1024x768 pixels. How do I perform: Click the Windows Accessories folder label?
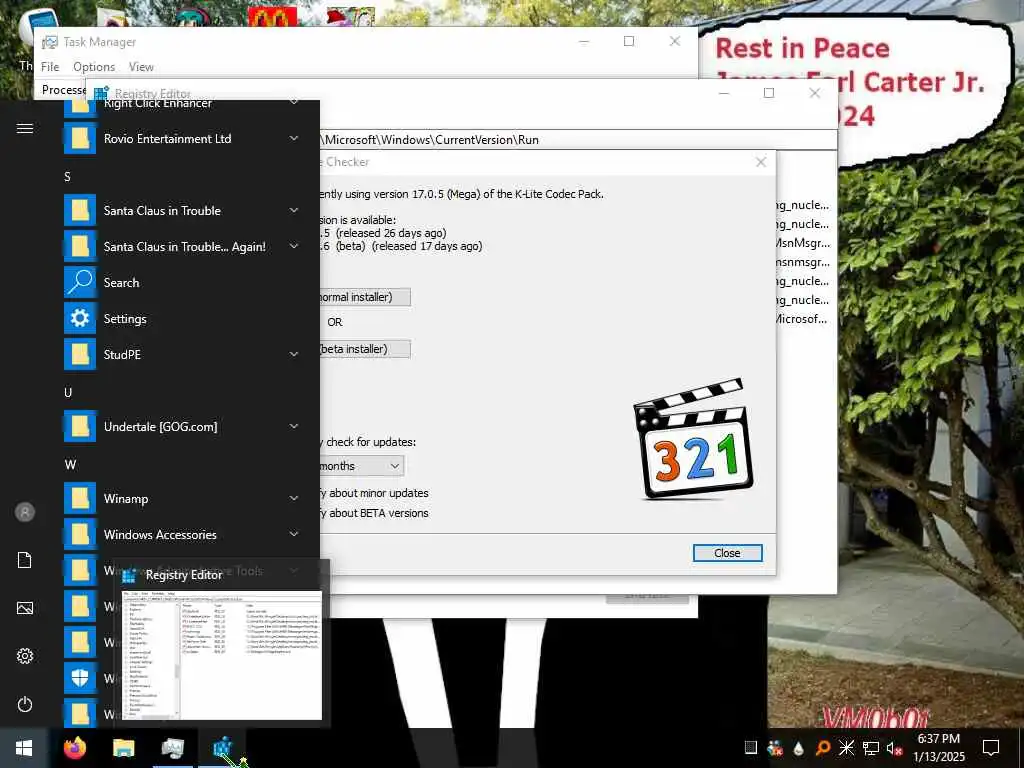coord(160,534)
